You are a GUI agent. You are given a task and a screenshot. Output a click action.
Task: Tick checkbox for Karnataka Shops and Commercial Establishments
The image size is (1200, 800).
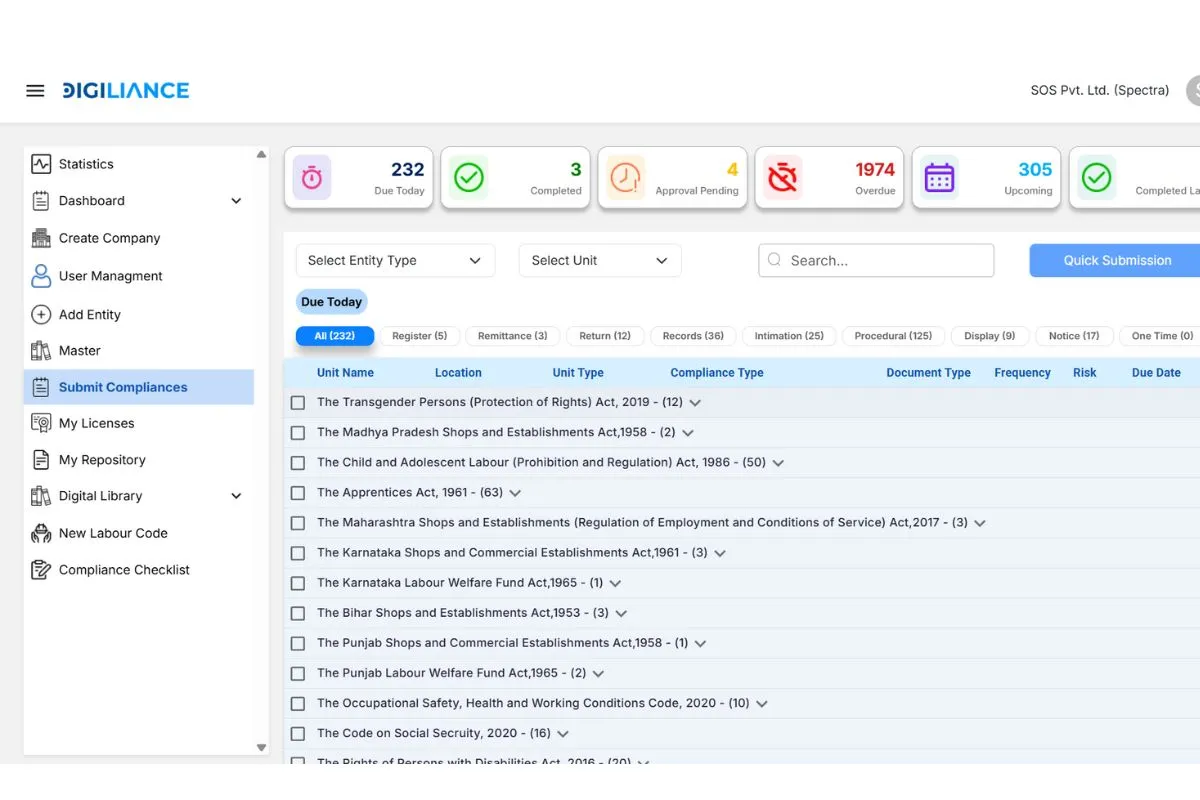tap(298, 553)
